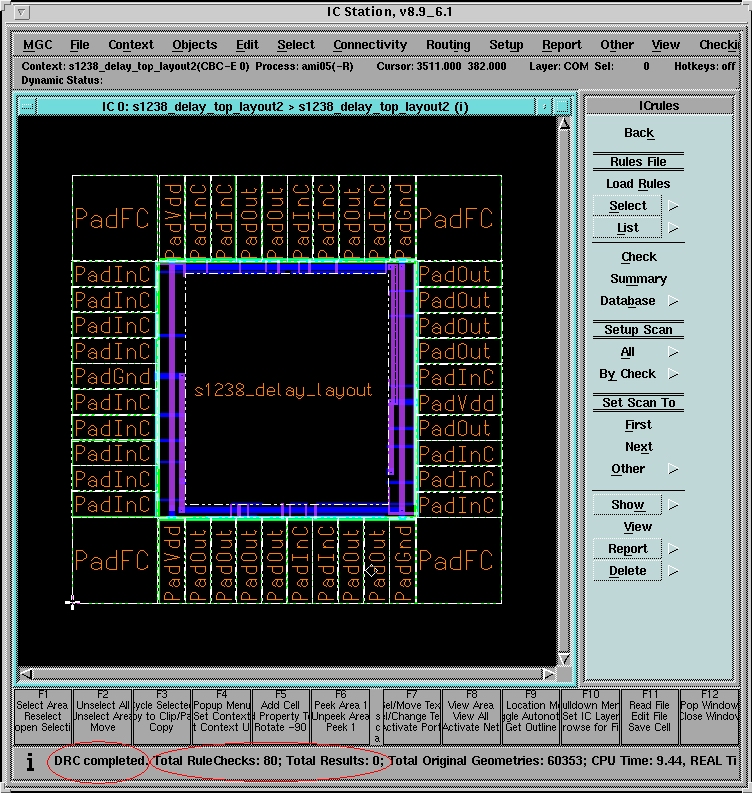Expand the By Check submenu arrow
The height and width of the screenshot is (793, 752).
(673, 374)
